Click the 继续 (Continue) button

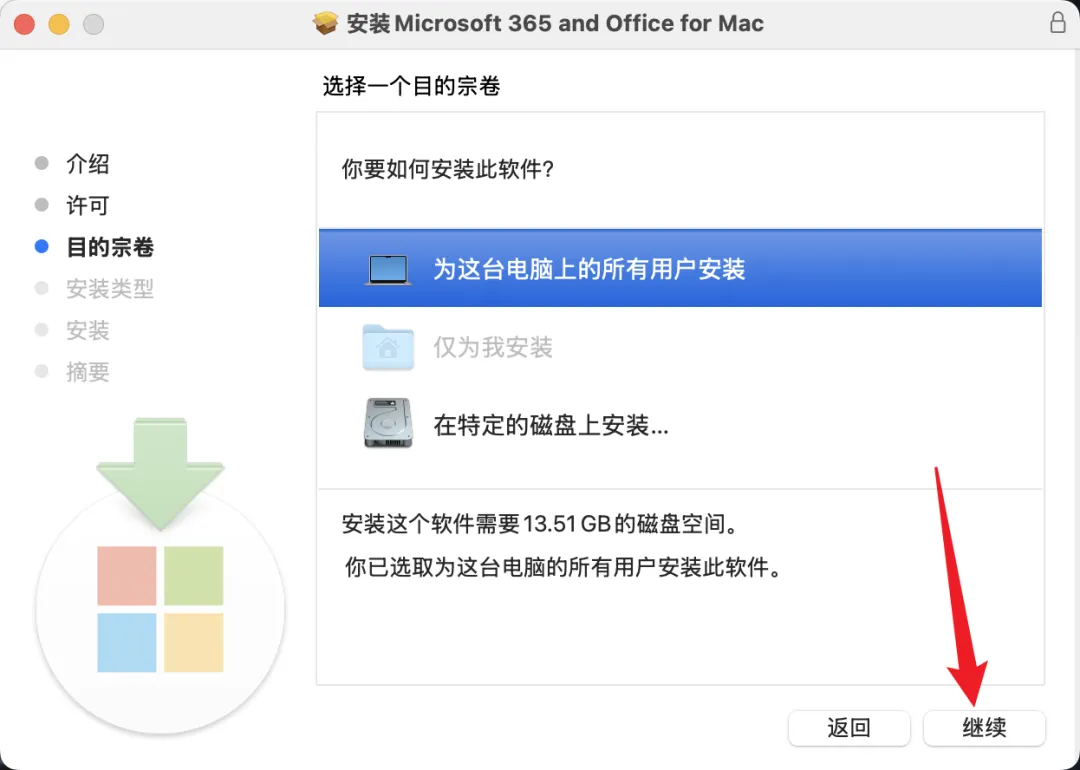[984, 728]
